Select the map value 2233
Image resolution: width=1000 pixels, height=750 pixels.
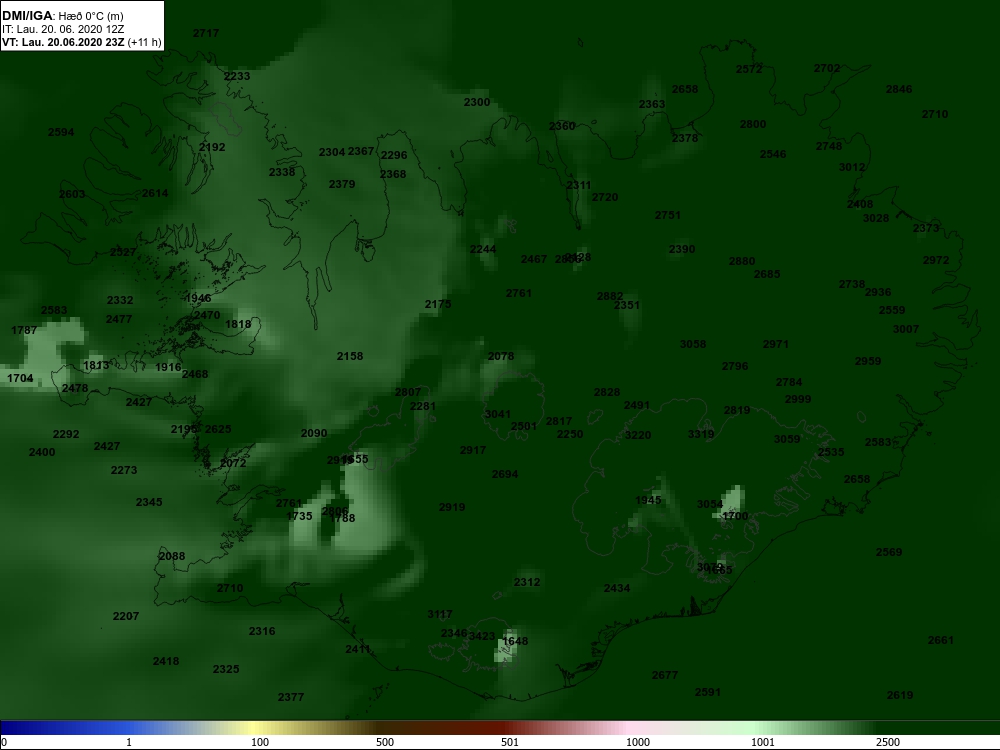point(237,76)
